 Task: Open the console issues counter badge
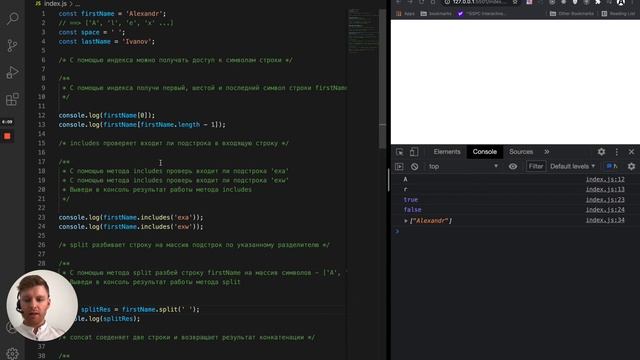tap(612, 167)
